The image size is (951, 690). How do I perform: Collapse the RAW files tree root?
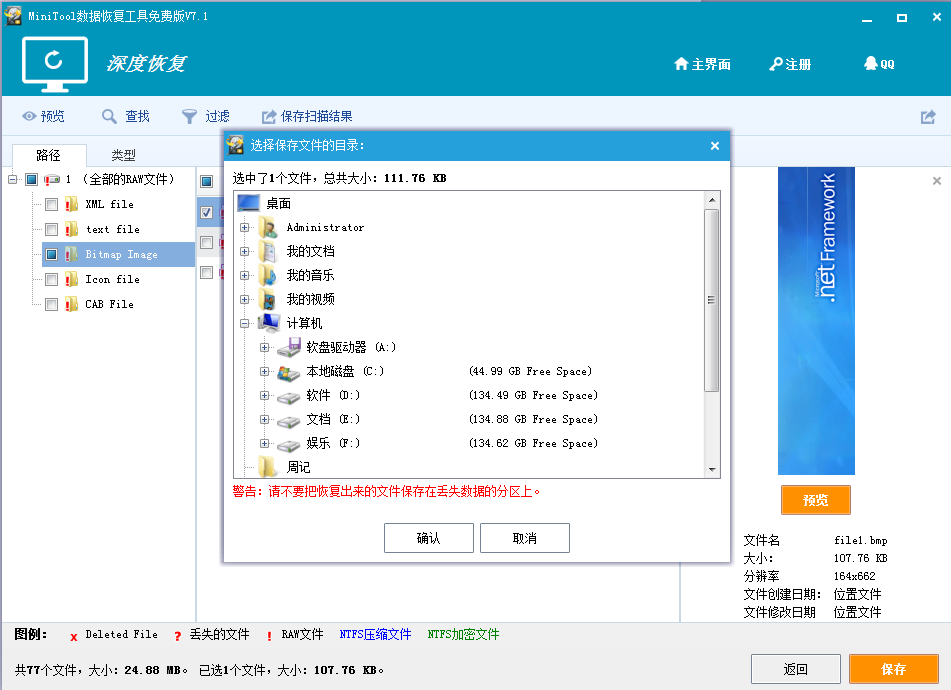(x=12, y=179)
